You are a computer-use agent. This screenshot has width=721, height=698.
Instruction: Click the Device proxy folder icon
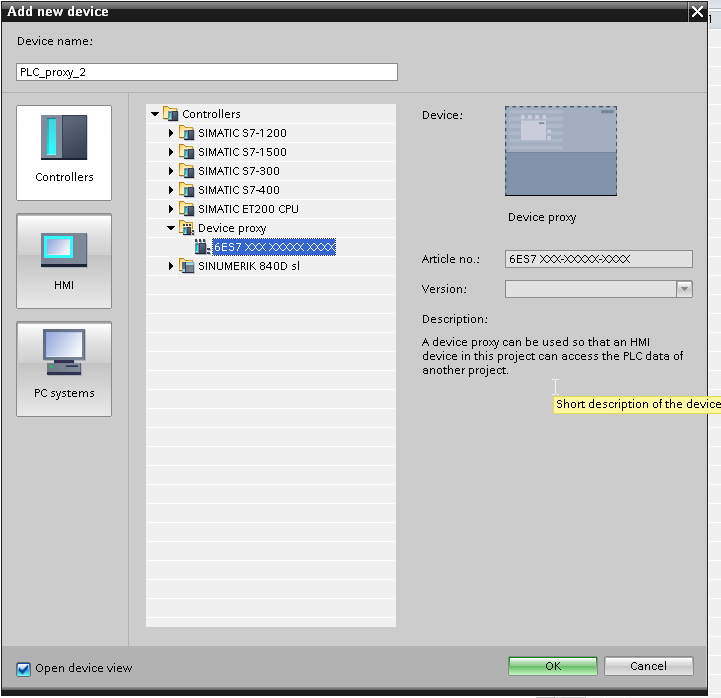click(187, 228)
